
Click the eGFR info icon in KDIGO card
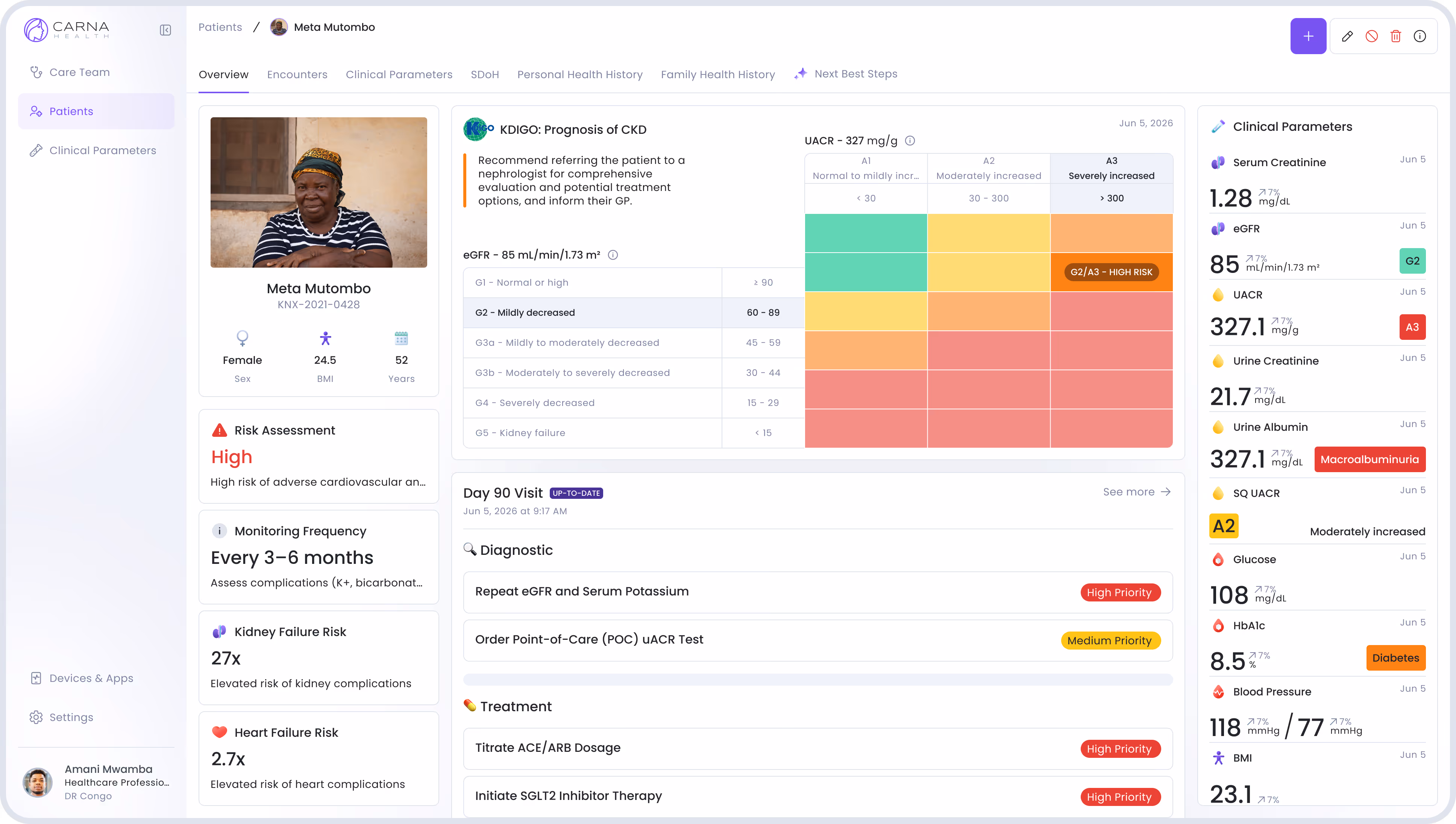613,254
